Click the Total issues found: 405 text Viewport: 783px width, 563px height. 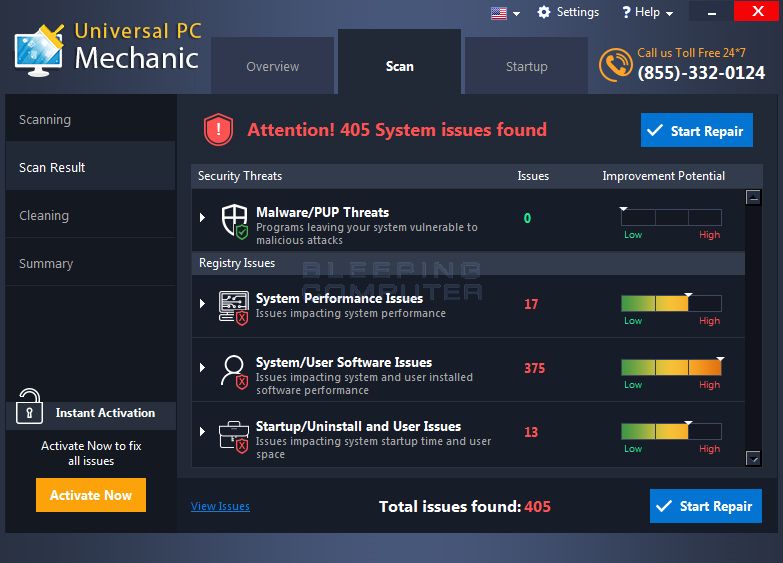tap(464, 507)
